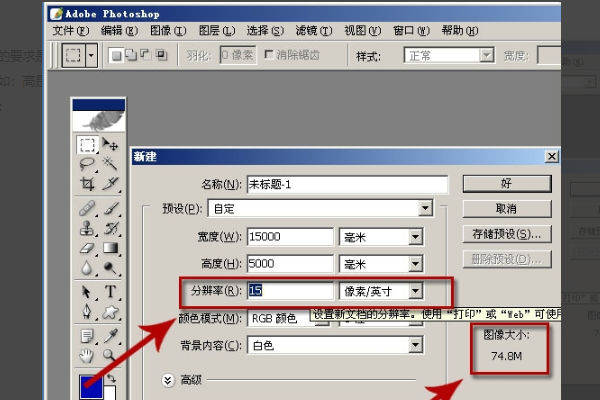The width and height of the screenshot is (600, 400).
Task: Click the 高度 height field showing 5000
Action: (290, 264)
